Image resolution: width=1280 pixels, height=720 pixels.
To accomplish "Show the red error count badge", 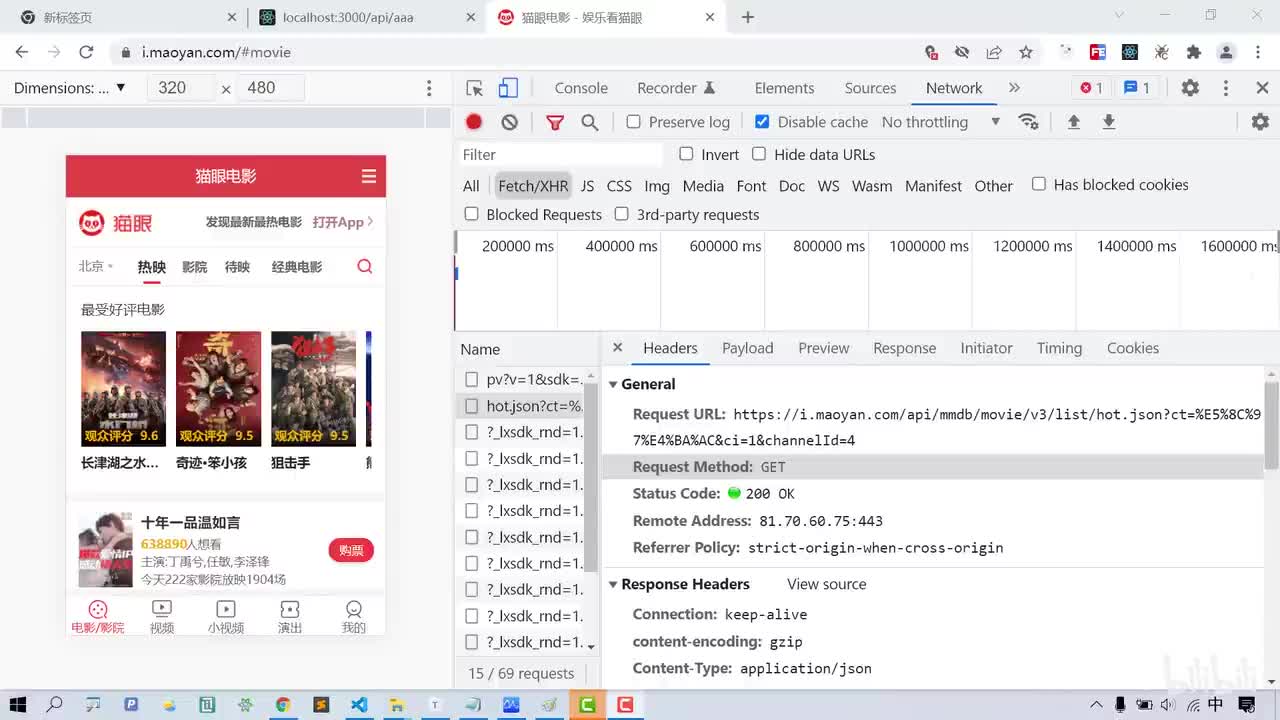I will (x=1091, y=88).
